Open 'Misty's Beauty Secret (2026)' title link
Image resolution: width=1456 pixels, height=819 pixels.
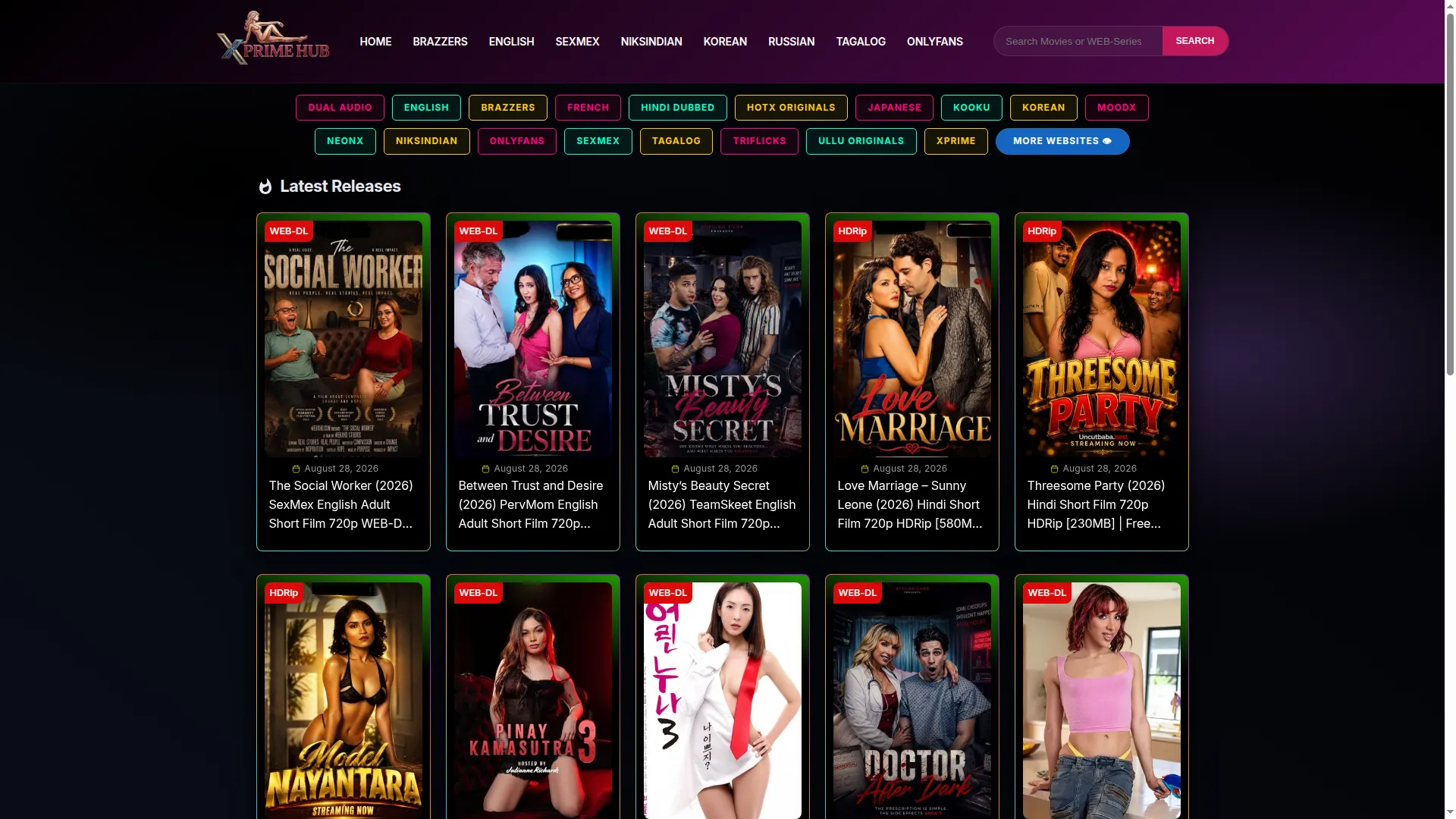click(722, 504)
